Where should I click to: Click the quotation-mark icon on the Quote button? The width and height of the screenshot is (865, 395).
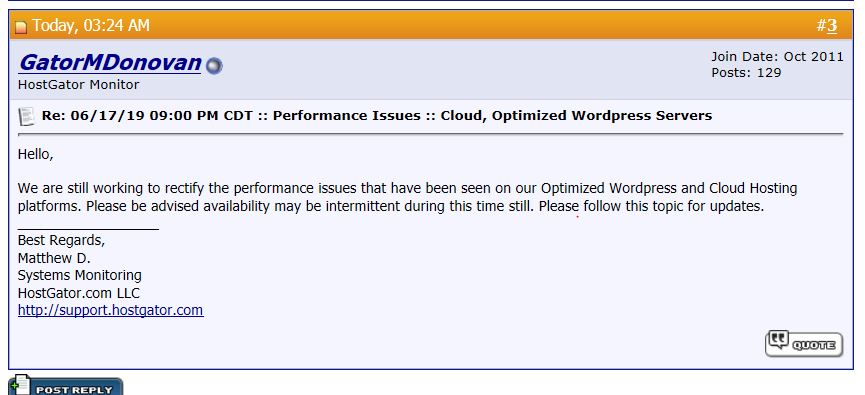(x=778, y=340)
